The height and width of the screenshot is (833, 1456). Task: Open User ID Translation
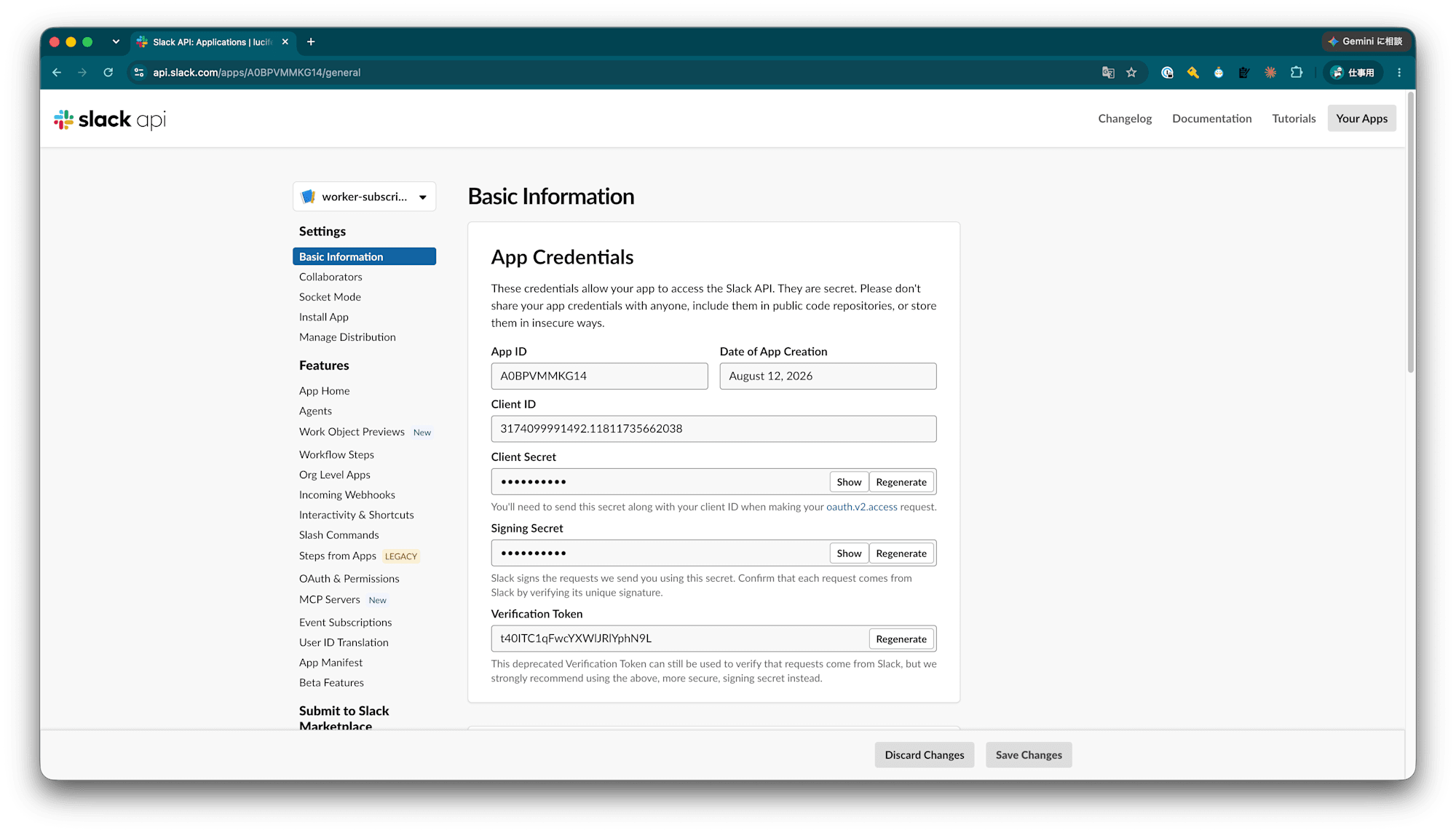[x=344, y=642]
